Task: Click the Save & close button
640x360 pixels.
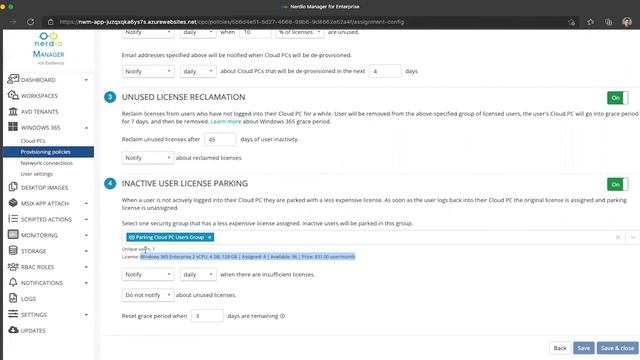Action: click(x=618, y=348)
